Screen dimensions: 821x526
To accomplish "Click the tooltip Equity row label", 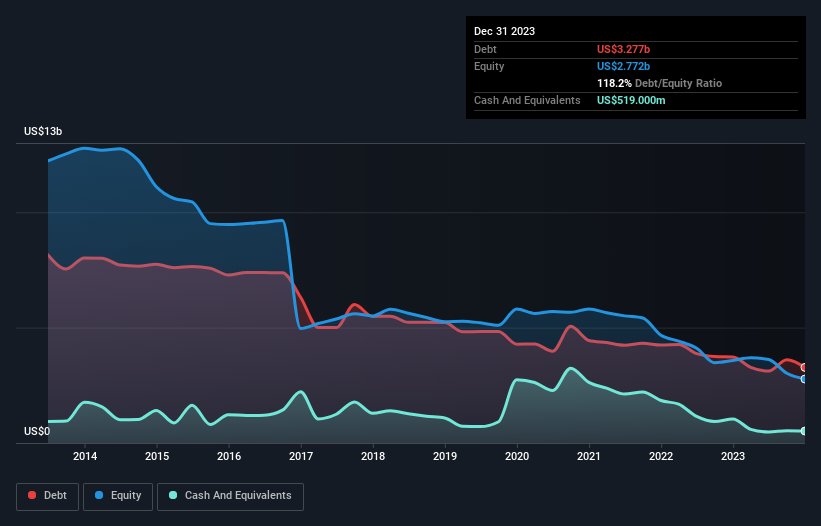I will [489, 66].
